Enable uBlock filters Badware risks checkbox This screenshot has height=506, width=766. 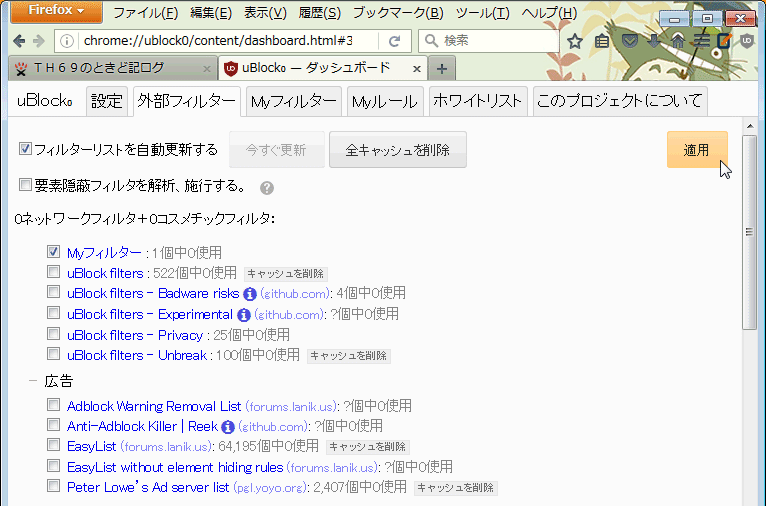click(53, 292)
